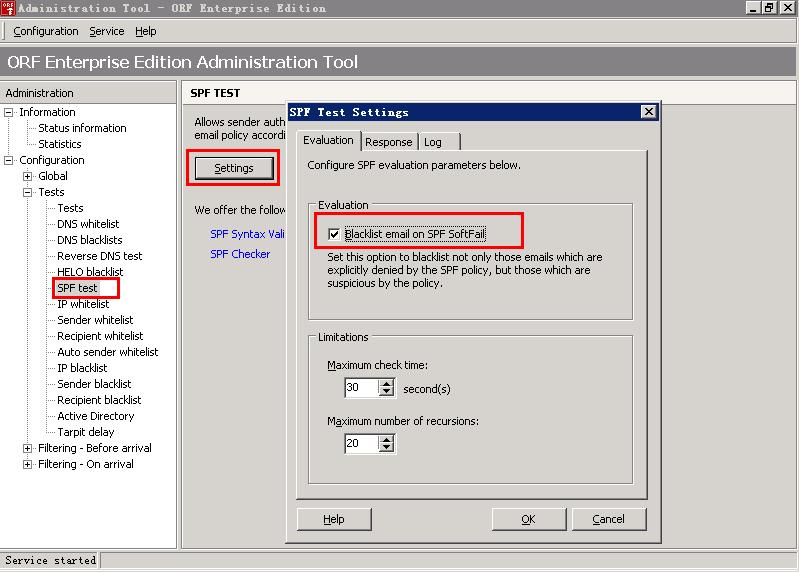Switch to the Log tab
Screen dimensions: 799x572
point(432,142)
